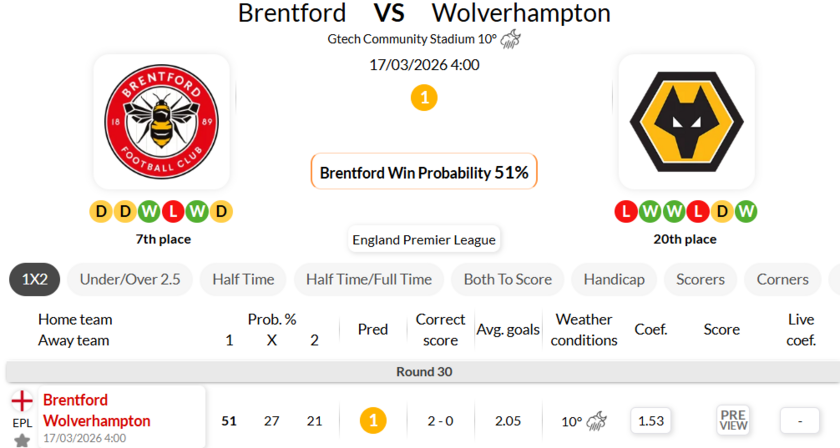This screenshot has width=840, height=448.
Task: Click the England Premier League label
Action: click(424, 240)
